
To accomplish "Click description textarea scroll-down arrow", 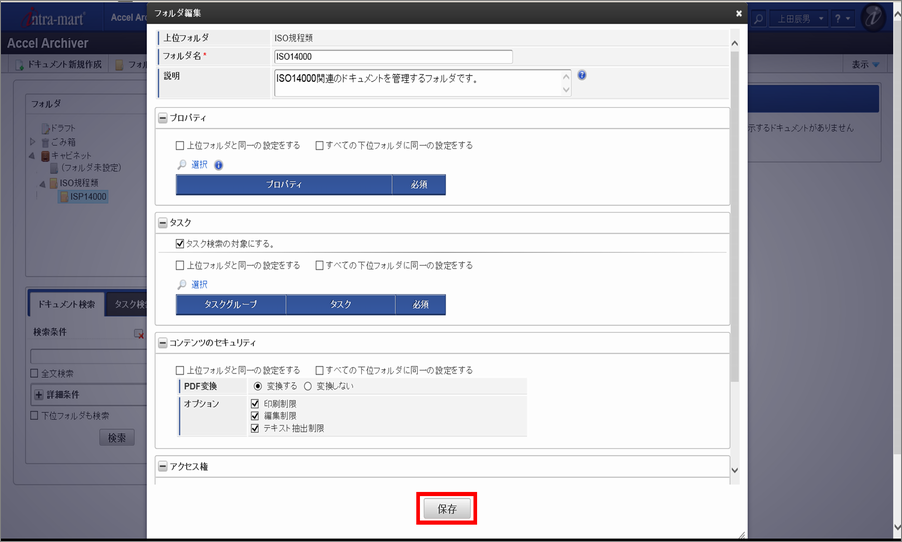I will (x=566, y=89).
